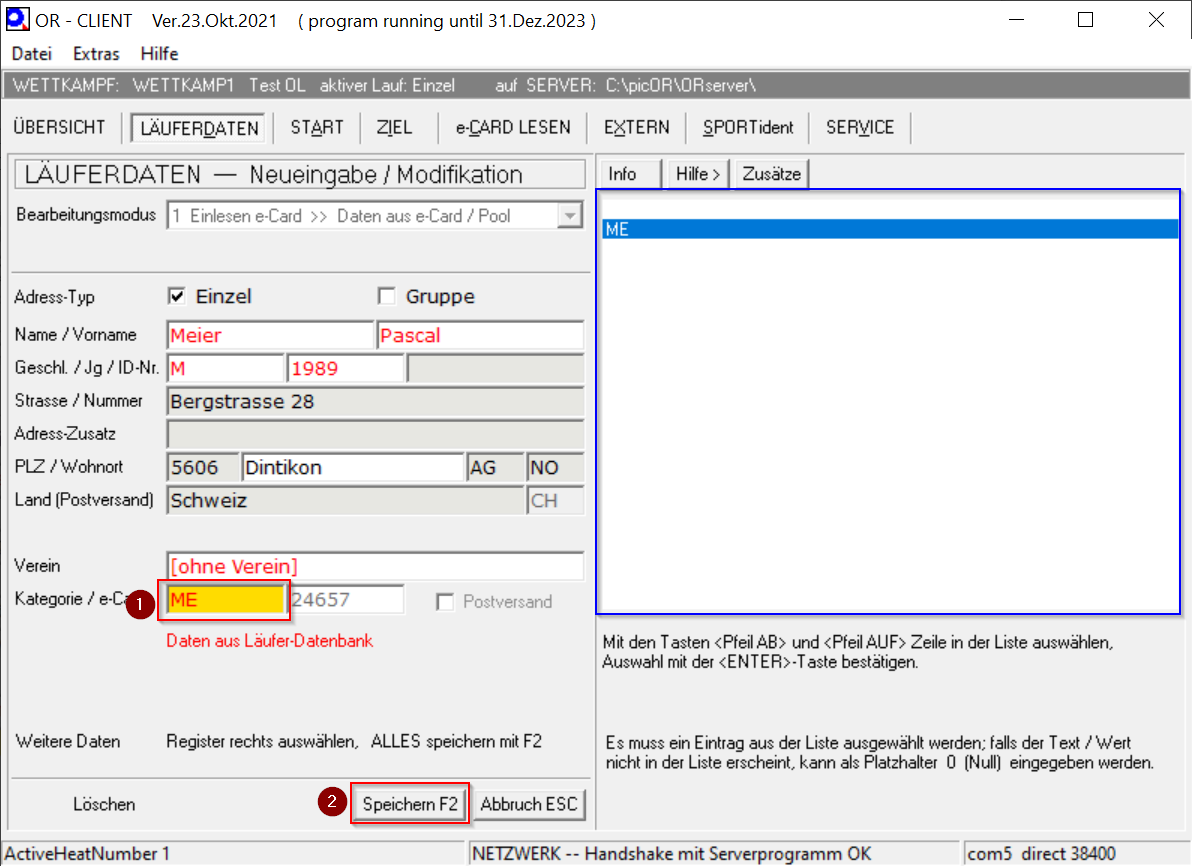Switch to the ÜBERSICHT tab
The height and width of the screenshot is (866, 1192).
pos(59,127)
